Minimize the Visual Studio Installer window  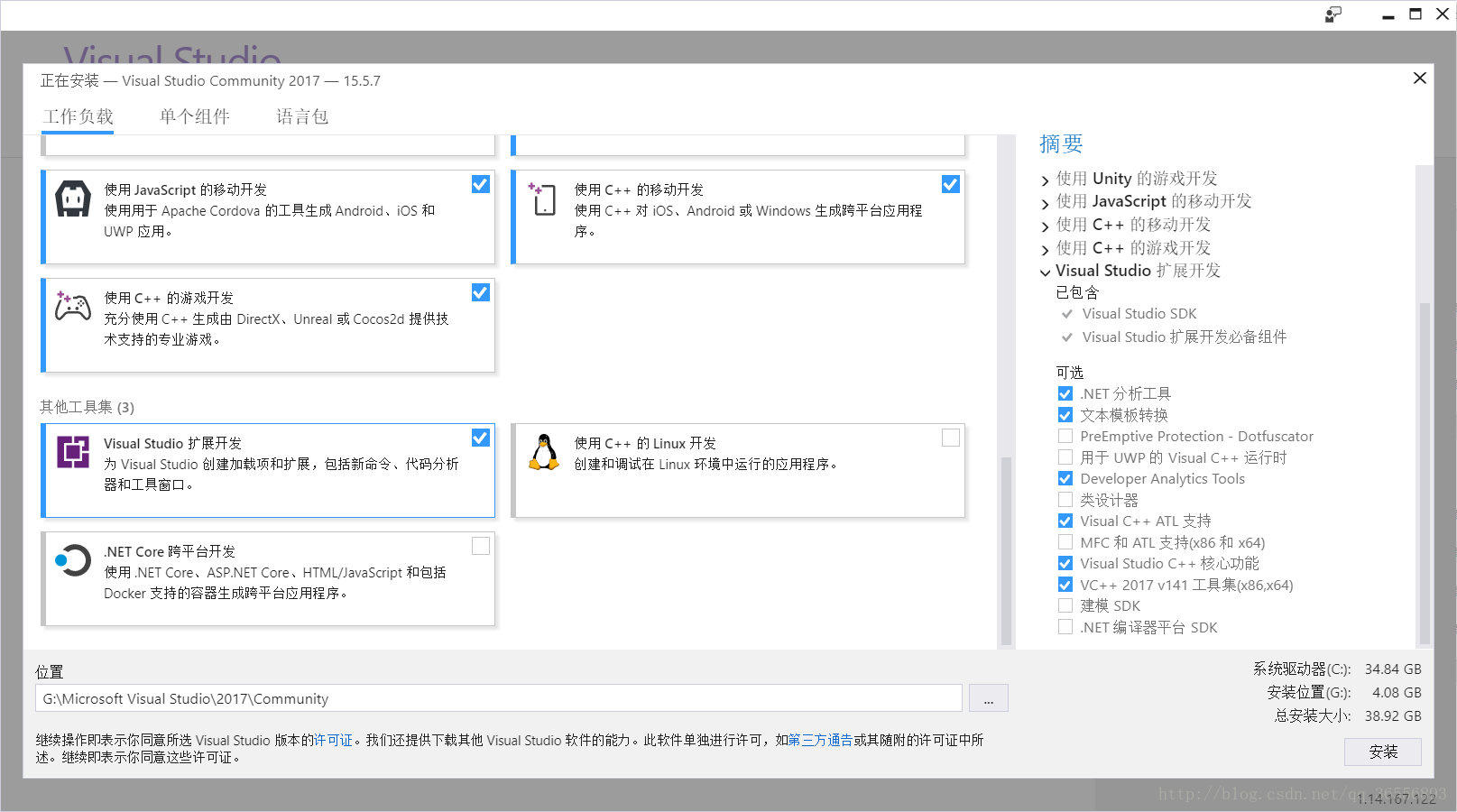point(1388,15)
